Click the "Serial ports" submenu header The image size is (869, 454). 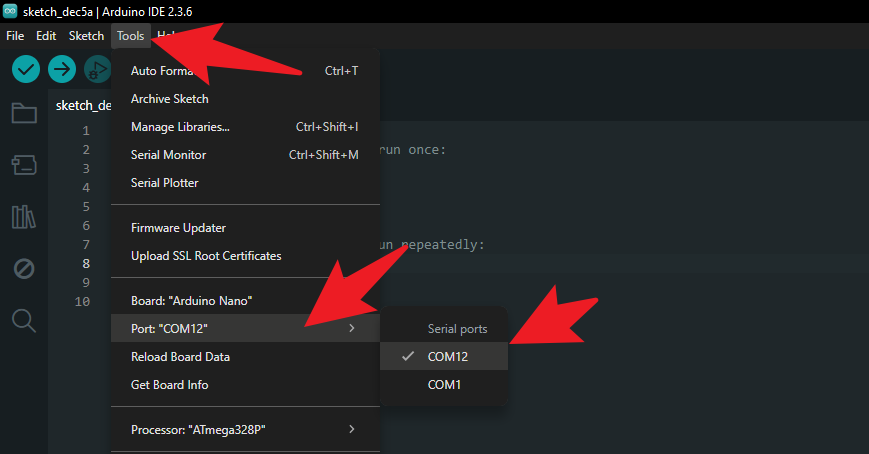457,329
